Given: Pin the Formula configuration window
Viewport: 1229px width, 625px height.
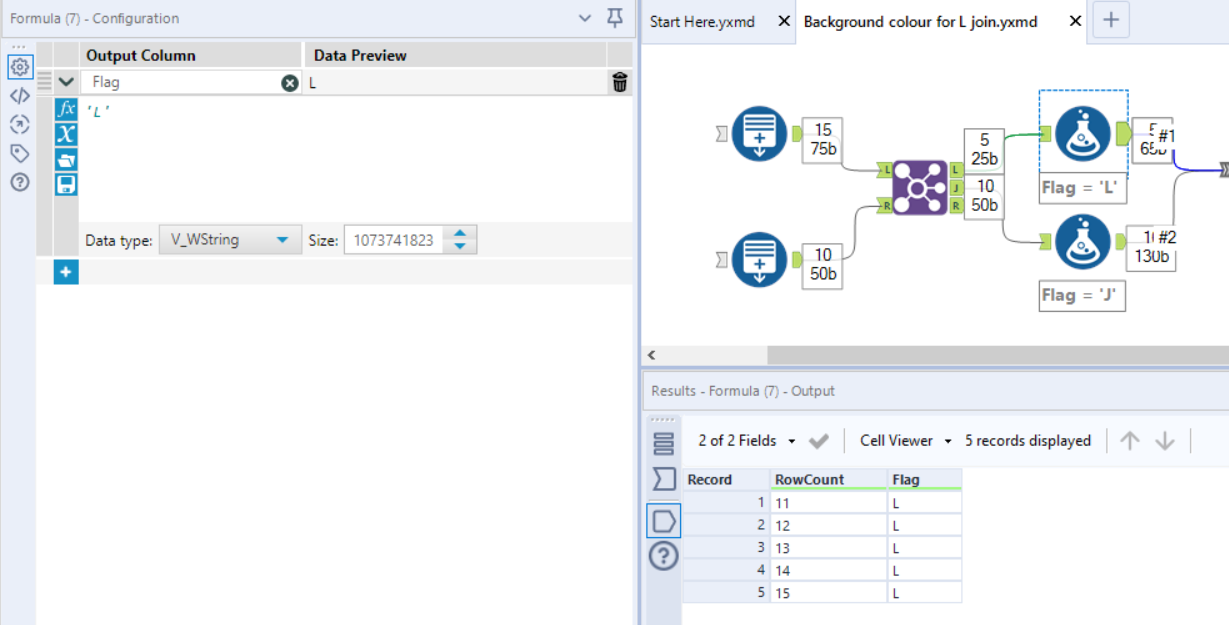Looking at the screenshot, I should 614,19.
